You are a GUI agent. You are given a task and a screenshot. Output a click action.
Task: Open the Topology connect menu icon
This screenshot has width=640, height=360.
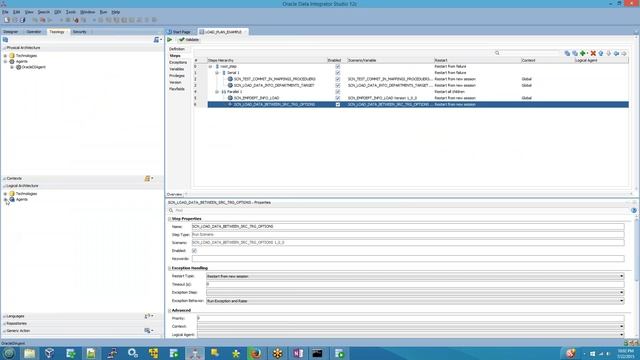coord(157,40)
